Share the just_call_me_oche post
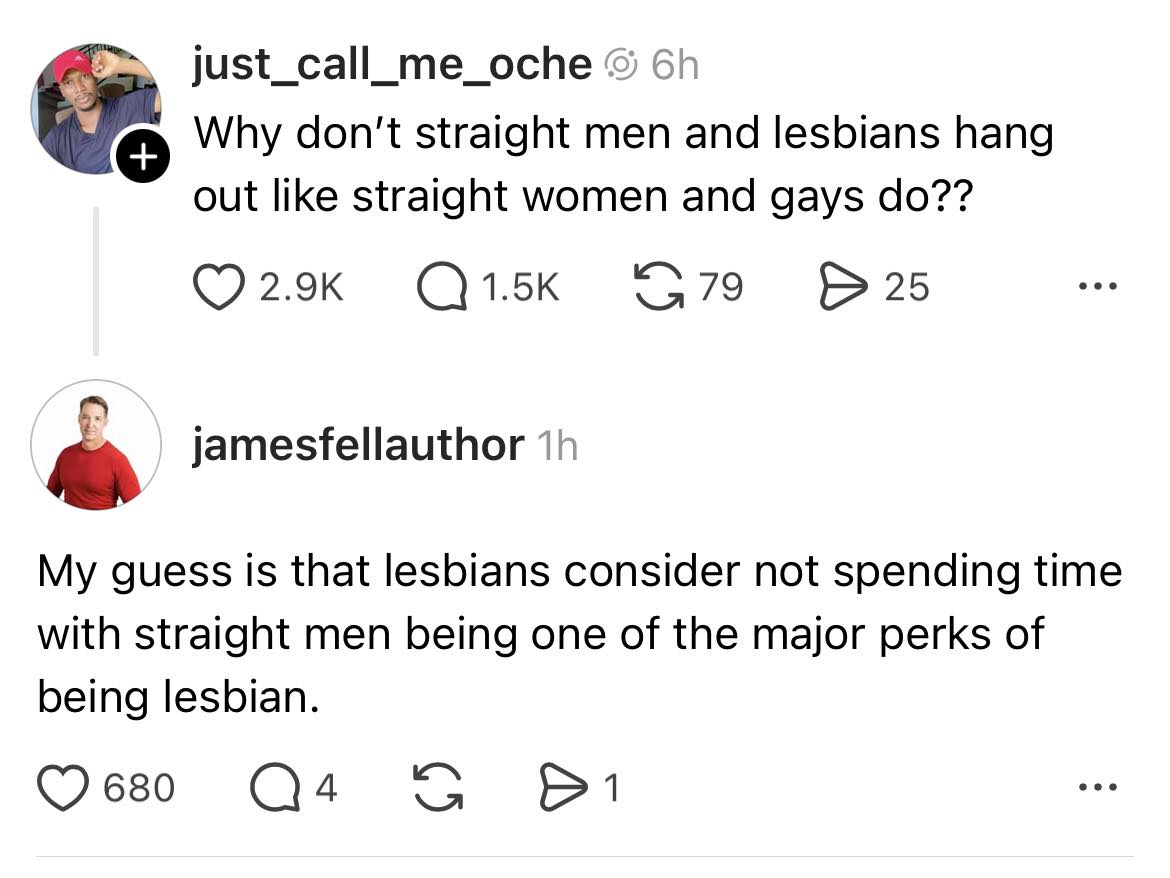 click(844, 286)
